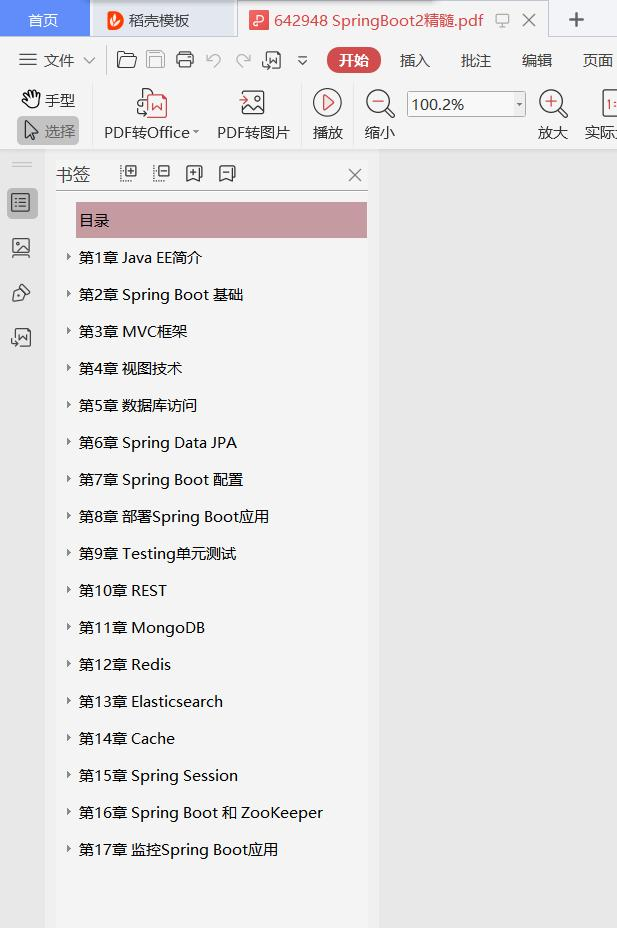Switch to the 插入 ribbon tab
Viewport: 617px width, 928px height.
click(415, 60)
